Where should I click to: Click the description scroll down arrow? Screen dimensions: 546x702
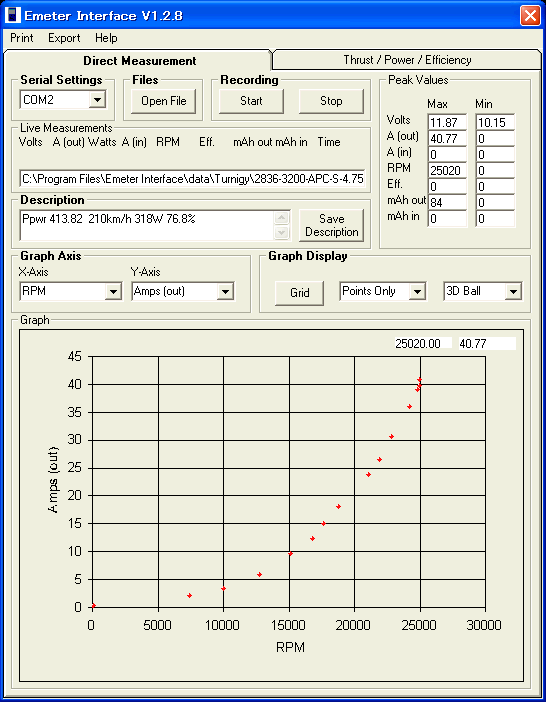[x=281, y=232]
